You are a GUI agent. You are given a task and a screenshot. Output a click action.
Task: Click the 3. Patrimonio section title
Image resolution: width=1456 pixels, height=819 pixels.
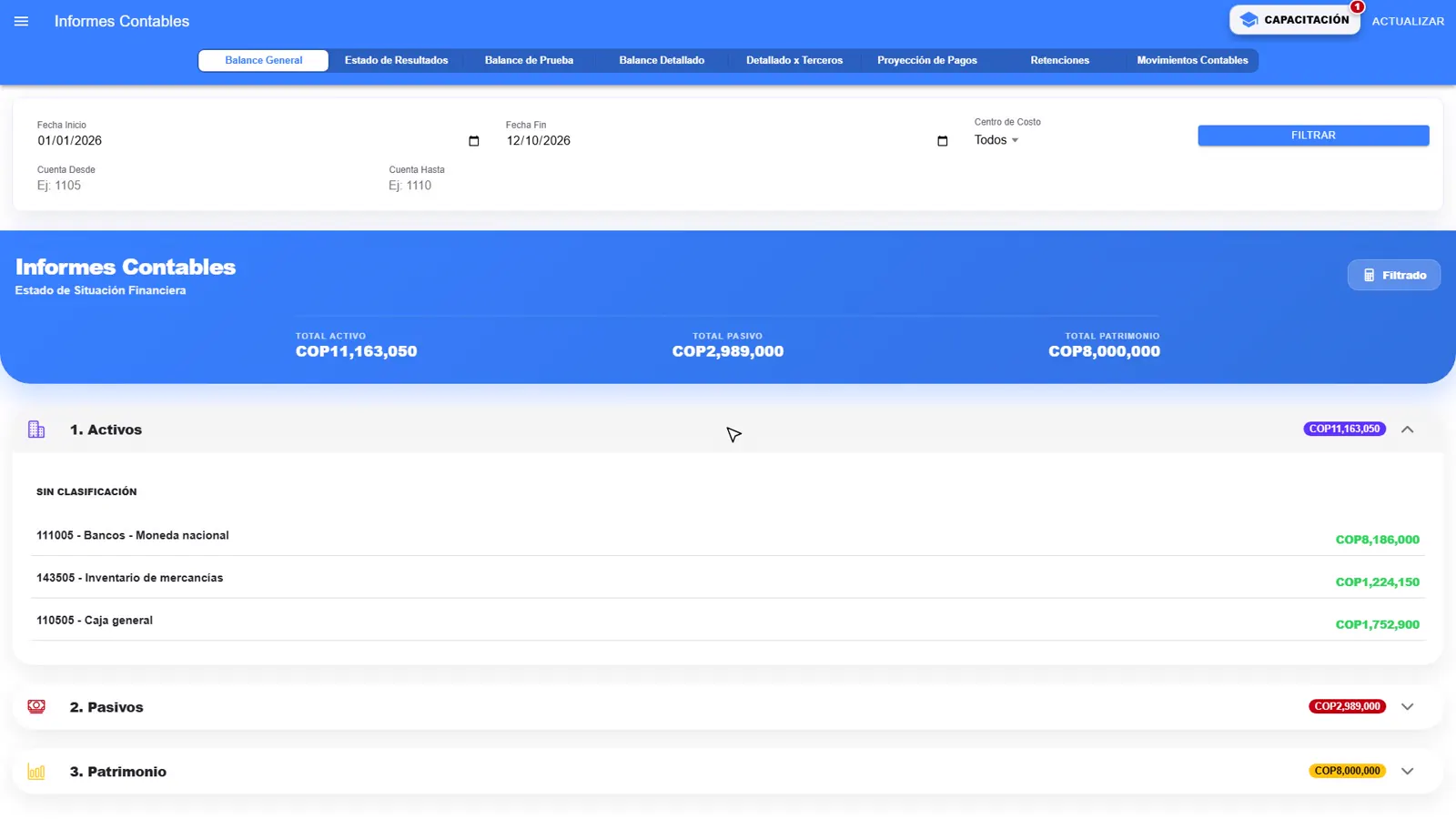[118, 772]
